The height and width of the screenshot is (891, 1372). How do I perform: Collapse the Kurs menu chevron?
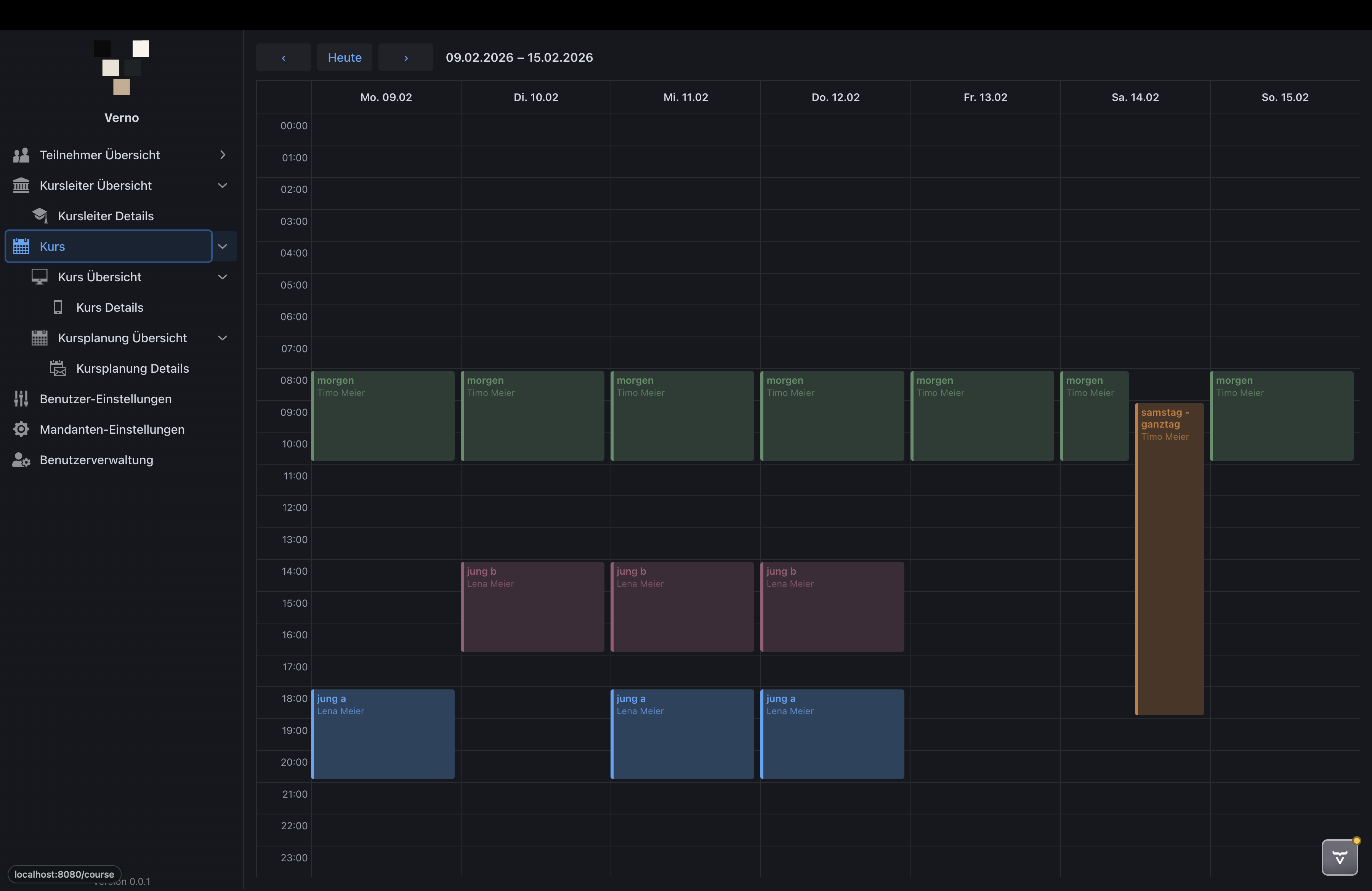[x=223, y=247]
